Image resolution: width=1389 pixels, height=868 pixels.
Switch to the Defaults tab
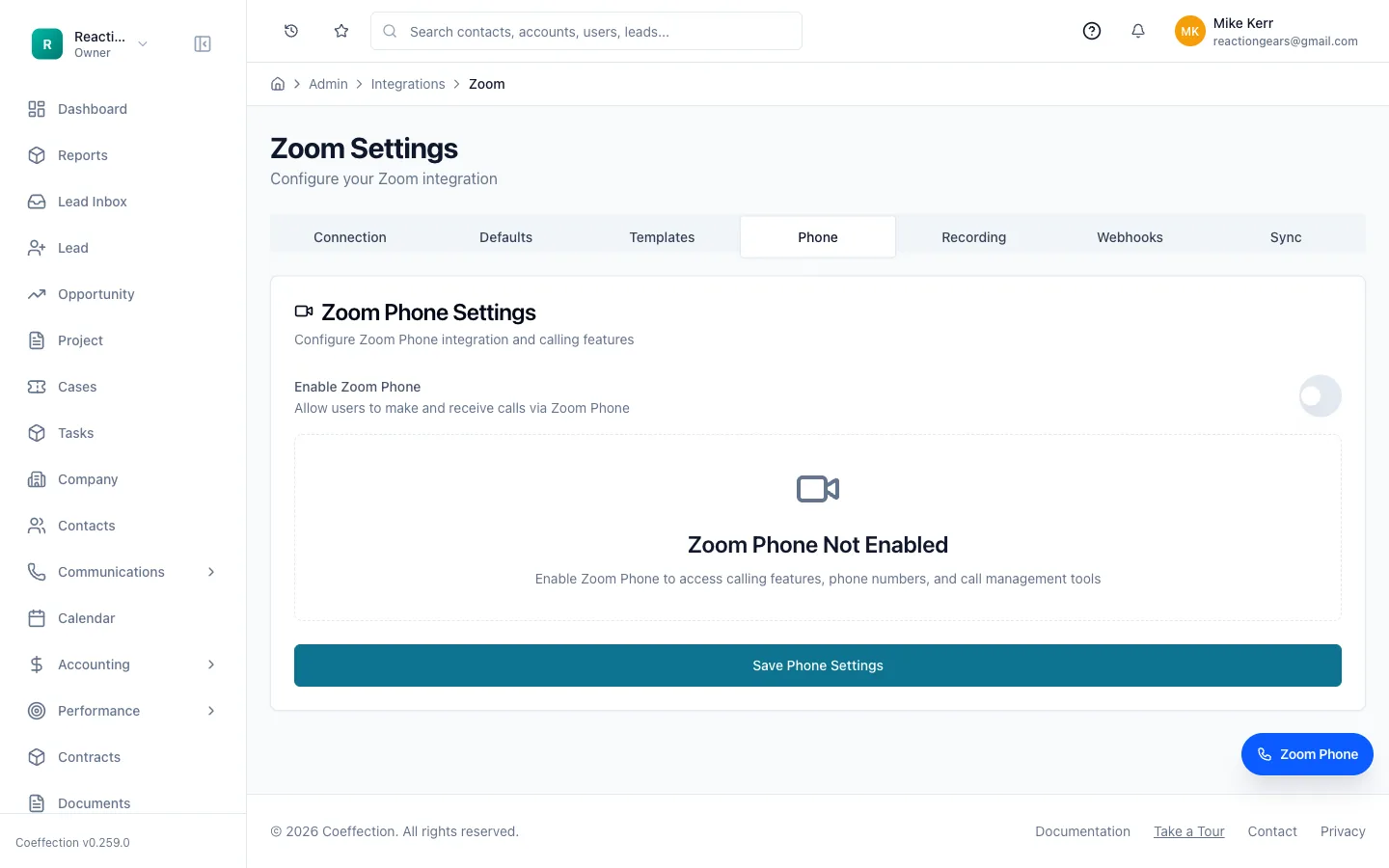[x=506, y=237]
